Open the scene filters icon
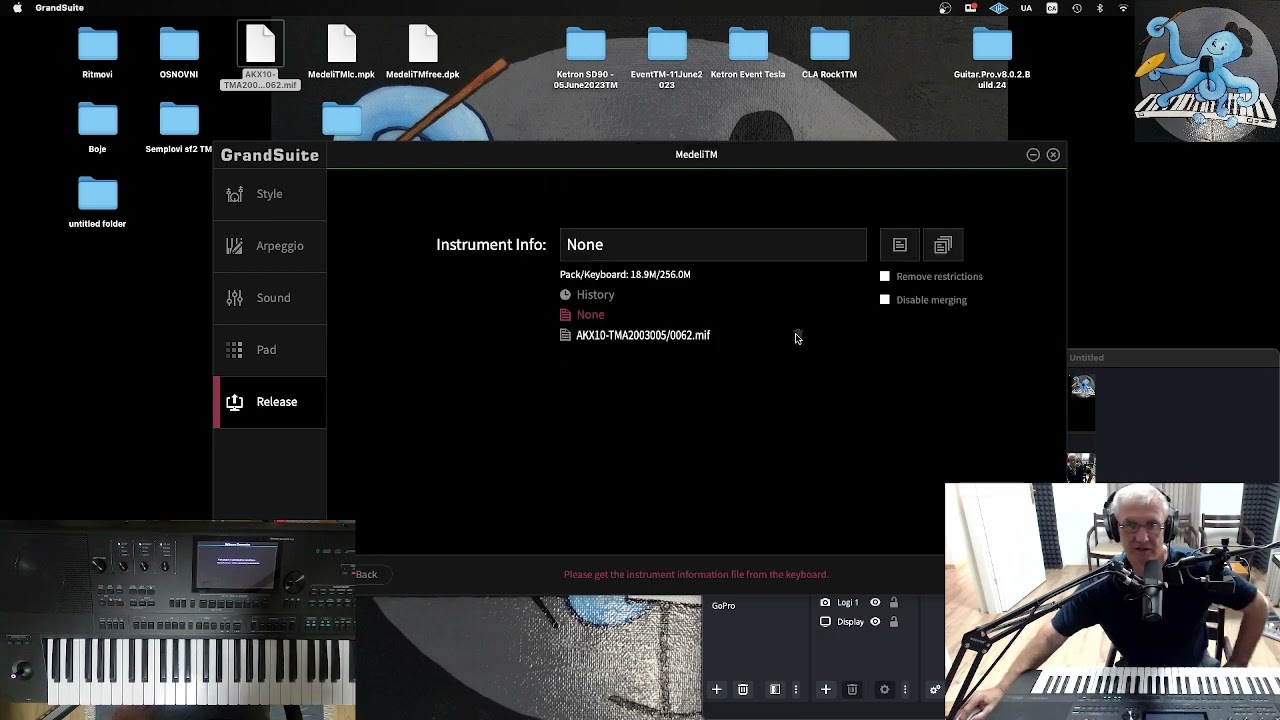The image size is (1280, 720). tap(775, 689)
